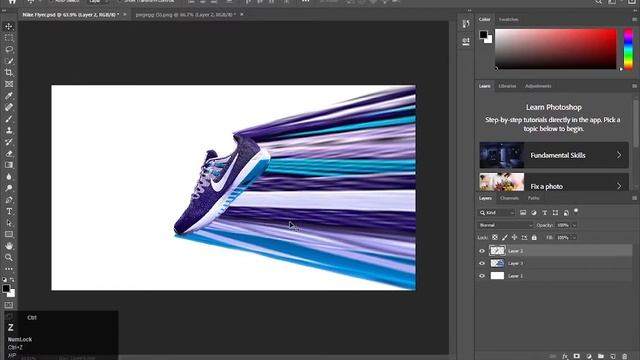
Task: Open the Learn panel menu
Action: (x=634, y=86)
